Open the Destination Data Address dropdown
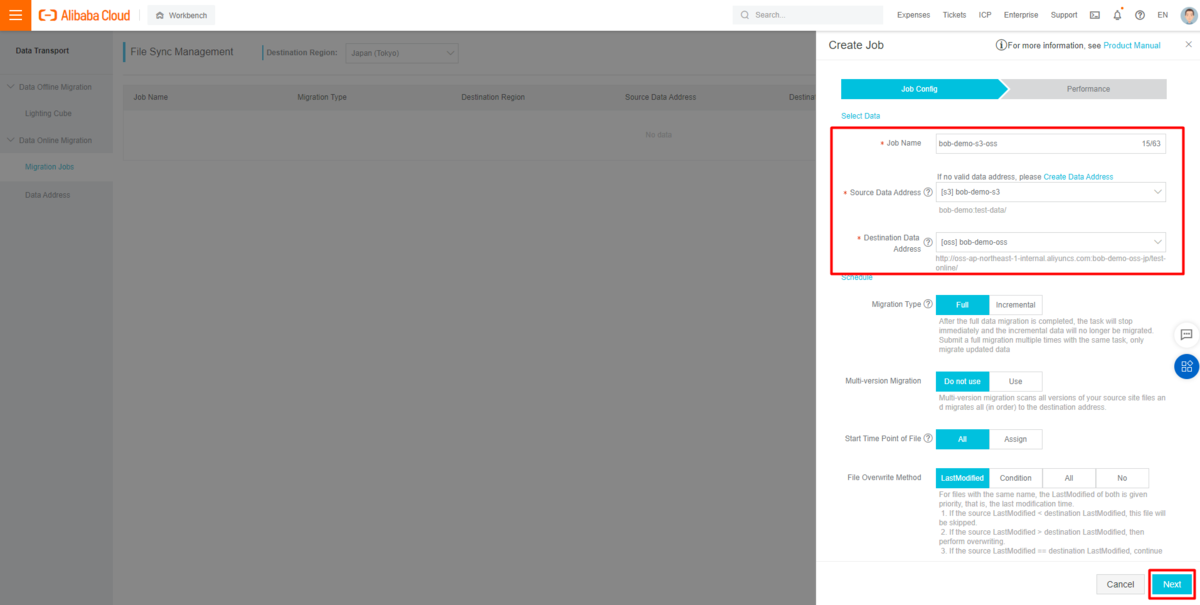The image size is (1200, 605). tap(1051, 242)
